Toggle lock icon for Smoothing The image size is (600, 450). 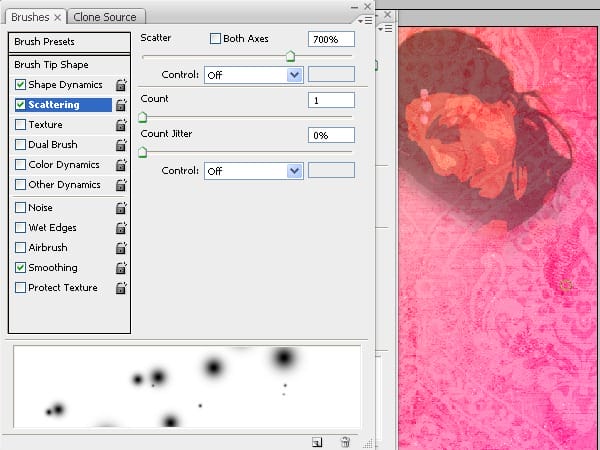pos(121,267)
